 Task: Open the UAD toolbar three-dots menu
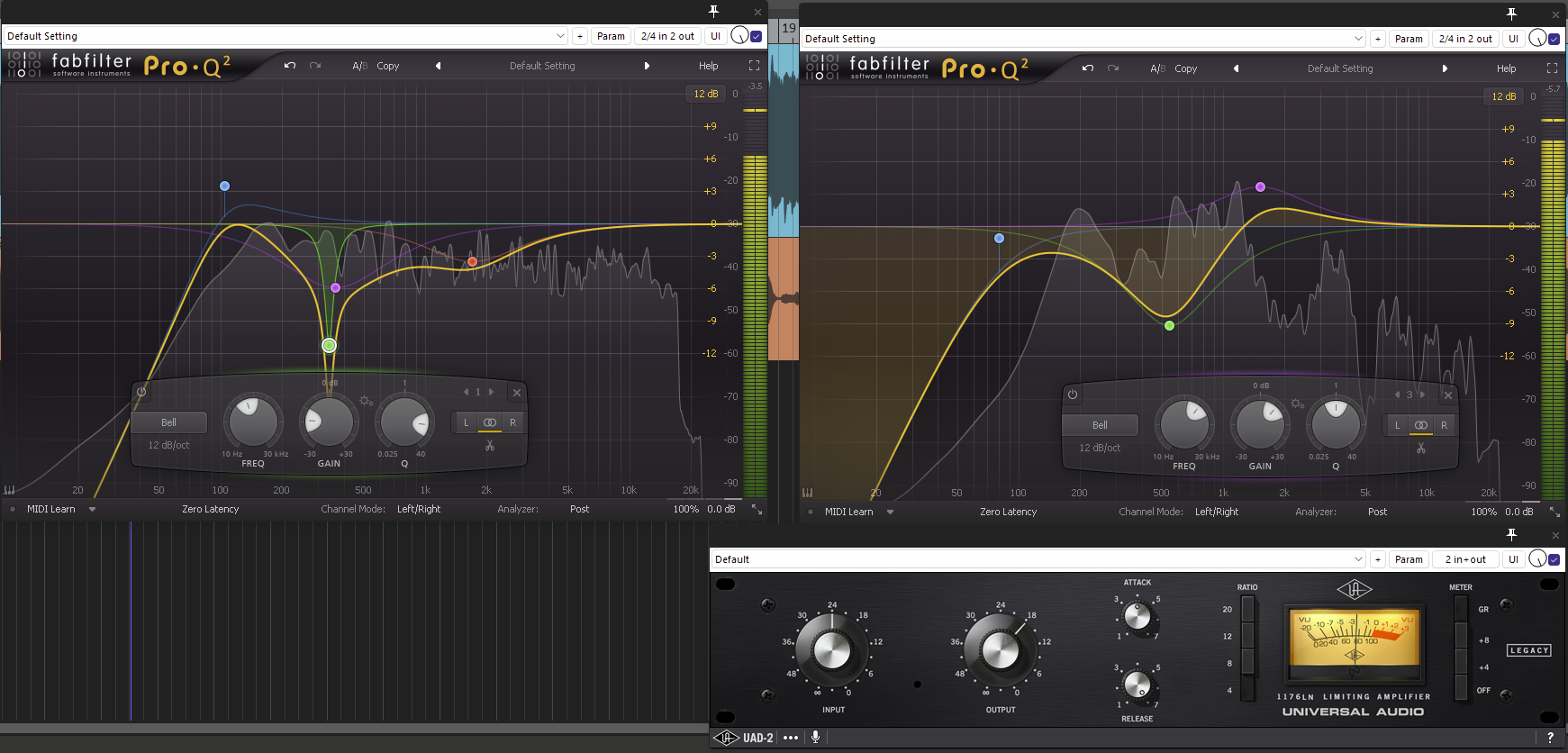point(791,738)
